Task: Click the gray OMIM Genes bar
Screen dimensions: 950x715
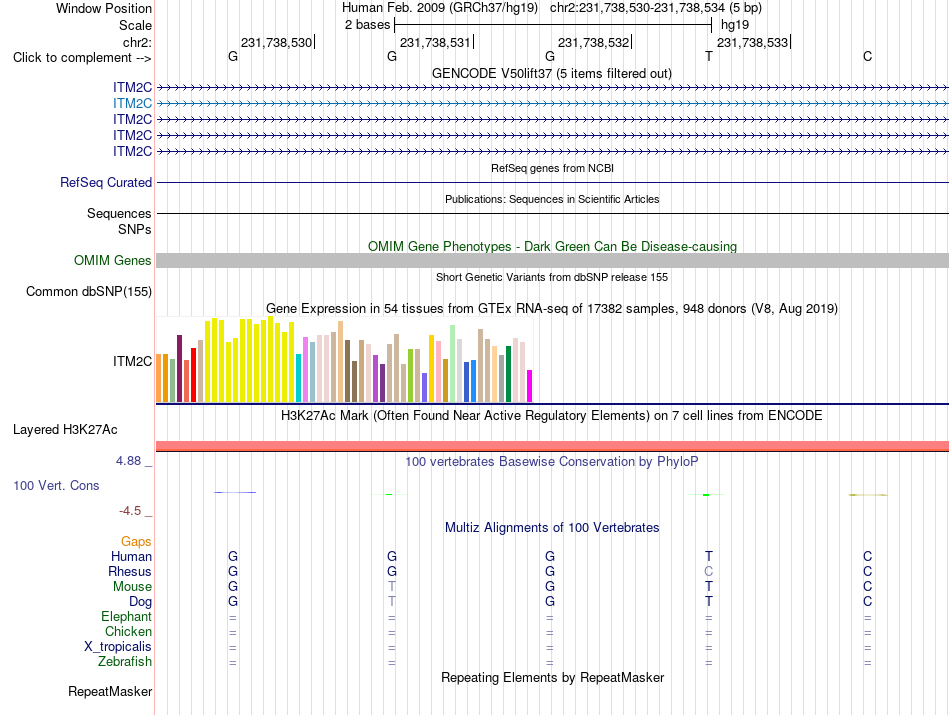Action: (x=552, y=261)
